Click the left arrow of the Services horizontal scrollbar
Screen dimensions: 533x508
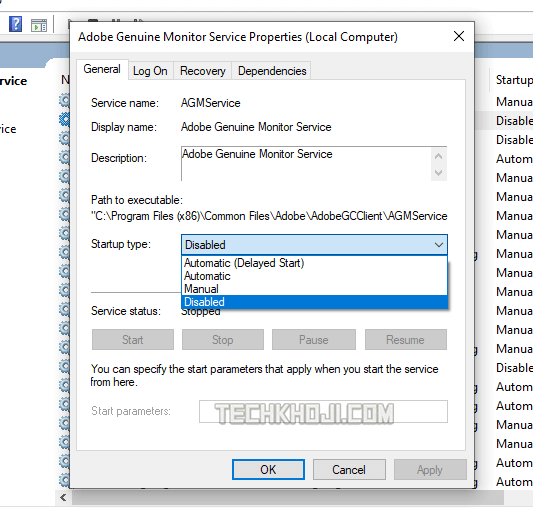click(x=63, y=498)
